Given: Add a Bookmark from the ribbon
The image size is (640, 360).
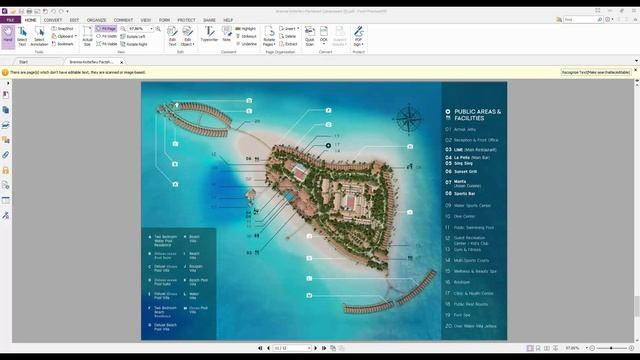Looking at the screenshot, I should click(x=63, y=44).
